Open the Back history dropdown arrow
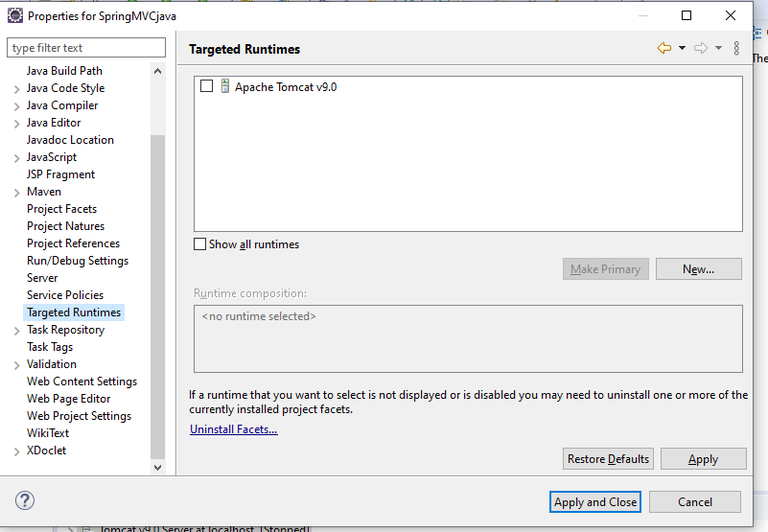This screenshot has height=532, width=768. (682, 48)
